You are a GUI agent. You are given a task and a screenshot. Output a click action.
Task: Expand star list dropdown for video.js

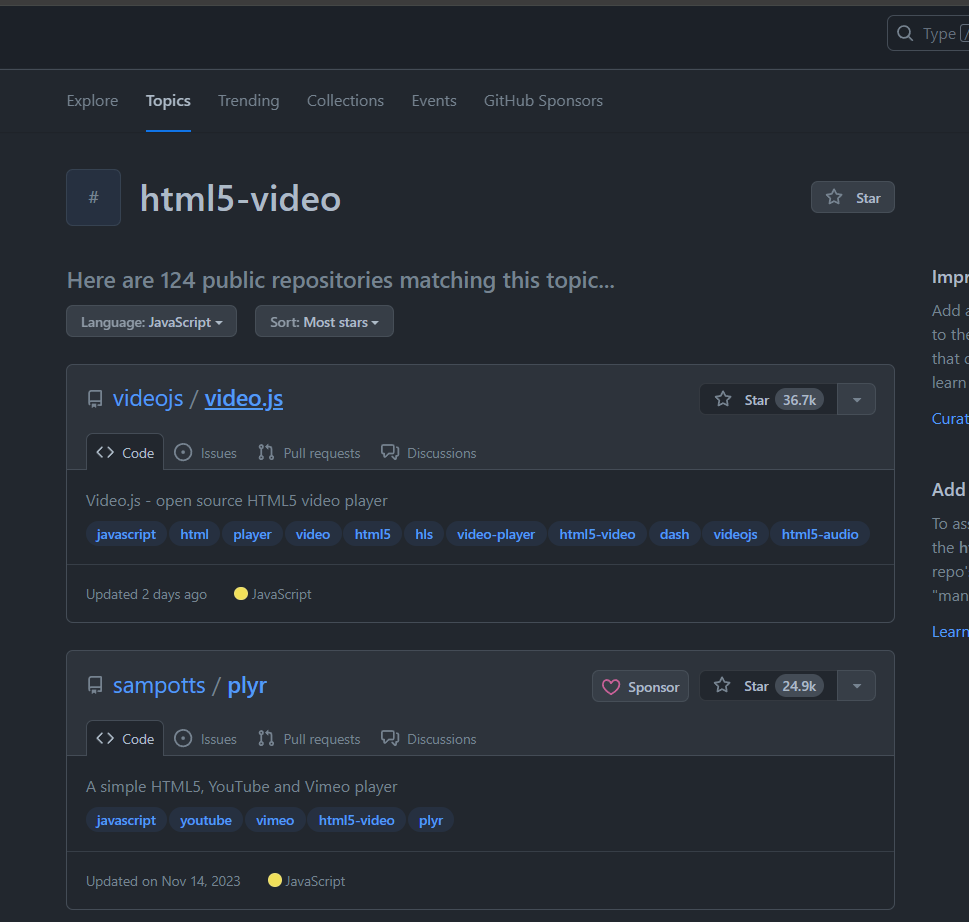857,399
